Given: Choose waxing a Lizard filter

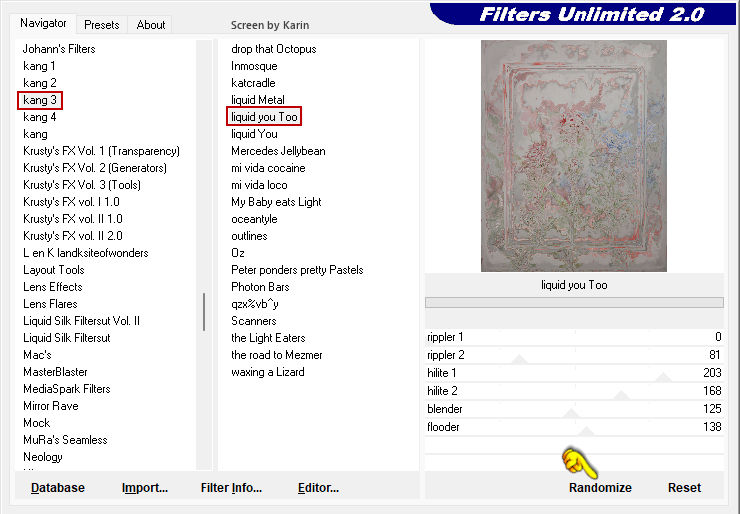Looking at the screenshot, I should pos(268,372).
